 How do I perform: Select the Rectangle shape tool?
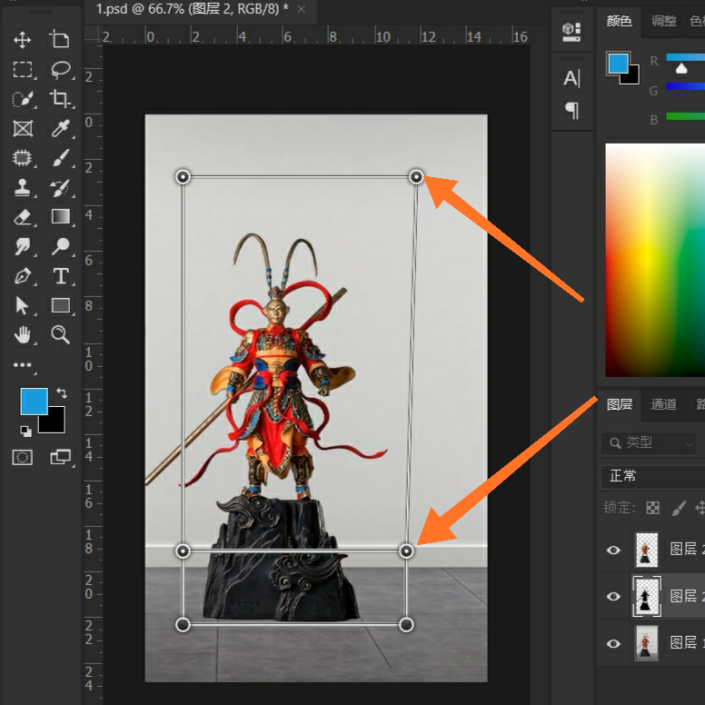click(61, 305)
